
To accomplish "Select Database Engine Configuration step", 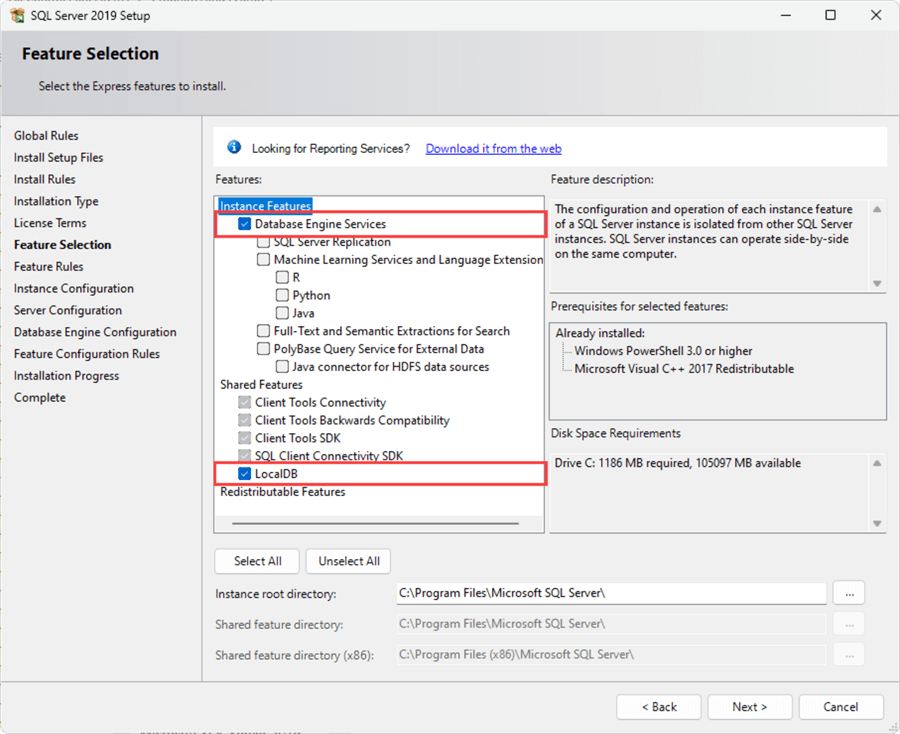I will pyautogui.click(x=95, y=332).
